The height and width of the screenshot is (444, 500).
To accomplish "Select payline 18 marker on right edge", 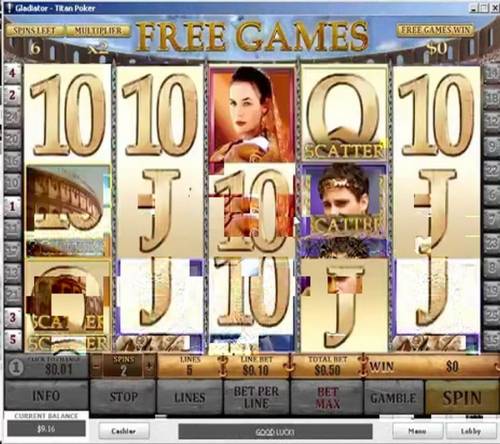I will point(492,98).
